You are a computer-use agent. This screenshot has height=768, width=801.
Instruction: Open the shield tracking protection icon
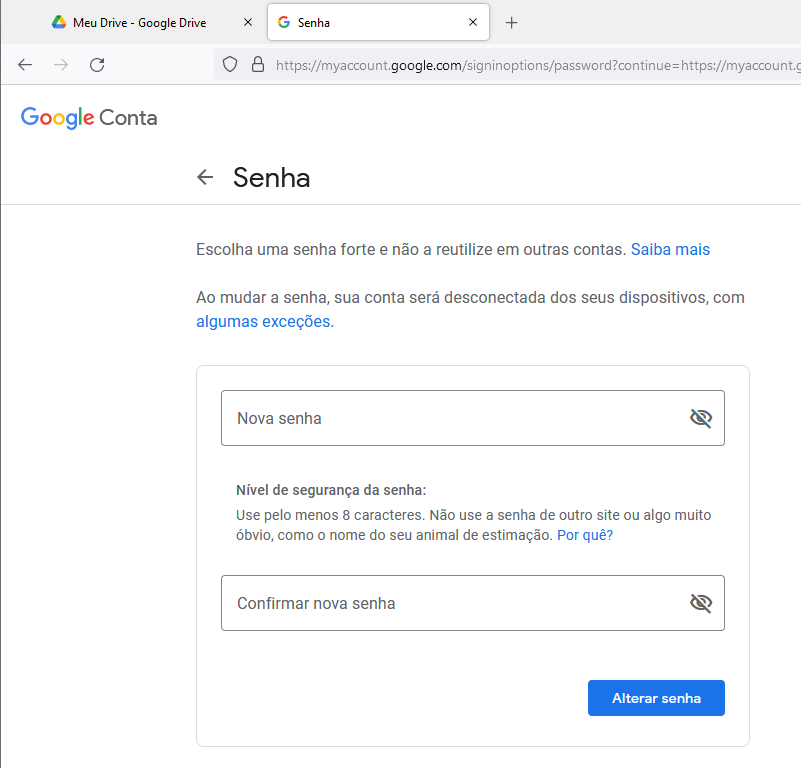(x=230, y=64)
